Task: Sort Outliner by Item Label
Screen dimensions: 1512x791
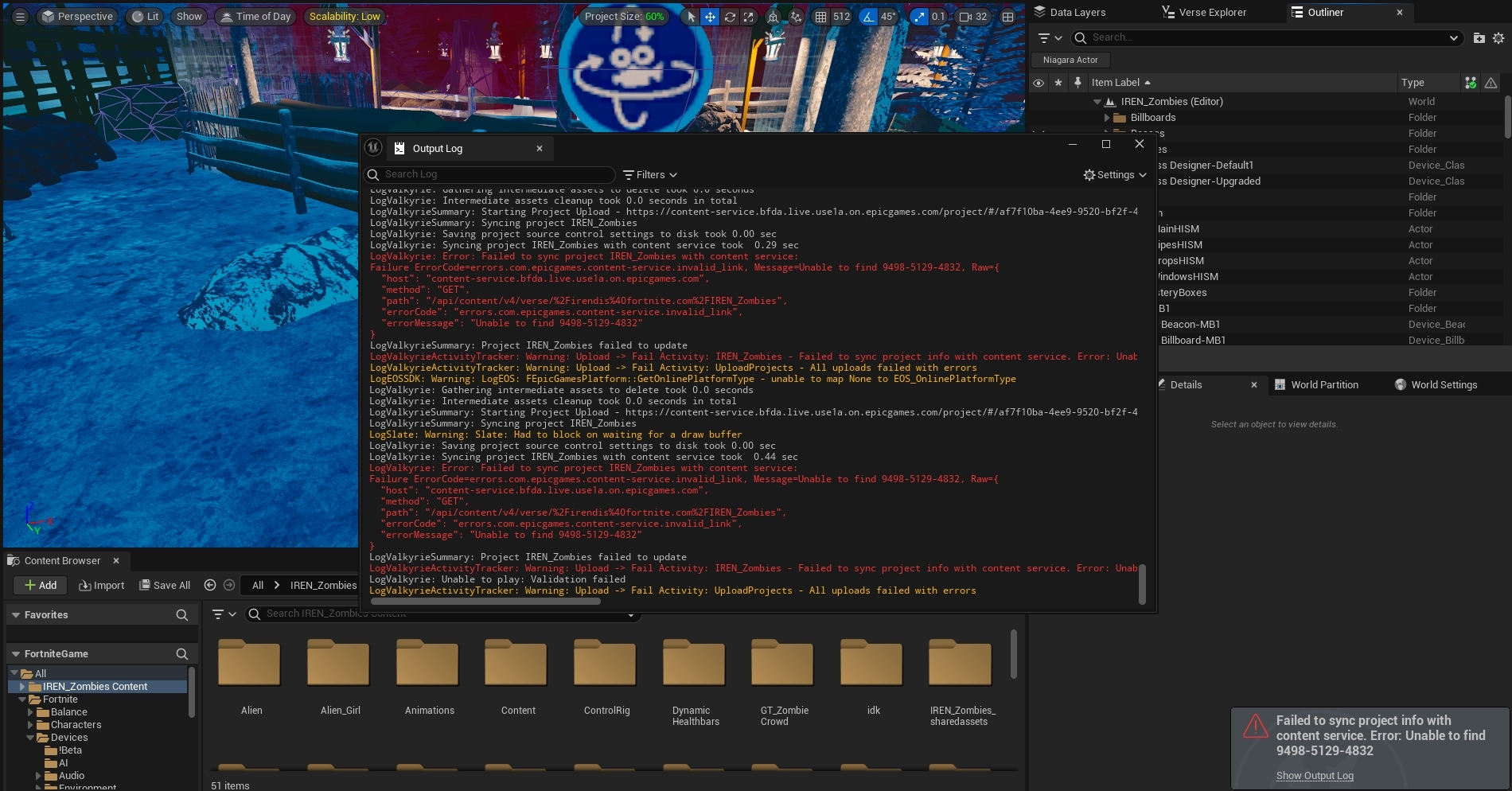Action: tap(1120, 83)
